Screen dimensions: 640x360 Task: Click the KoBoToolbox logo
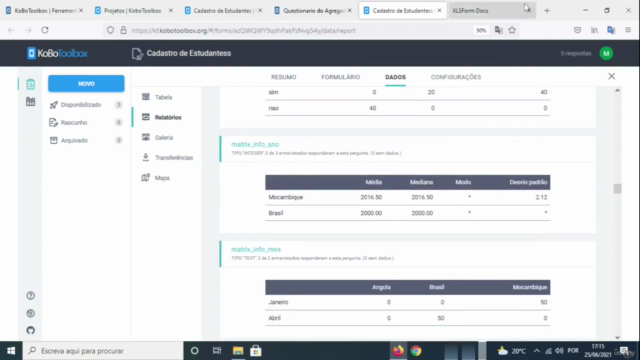58,53
